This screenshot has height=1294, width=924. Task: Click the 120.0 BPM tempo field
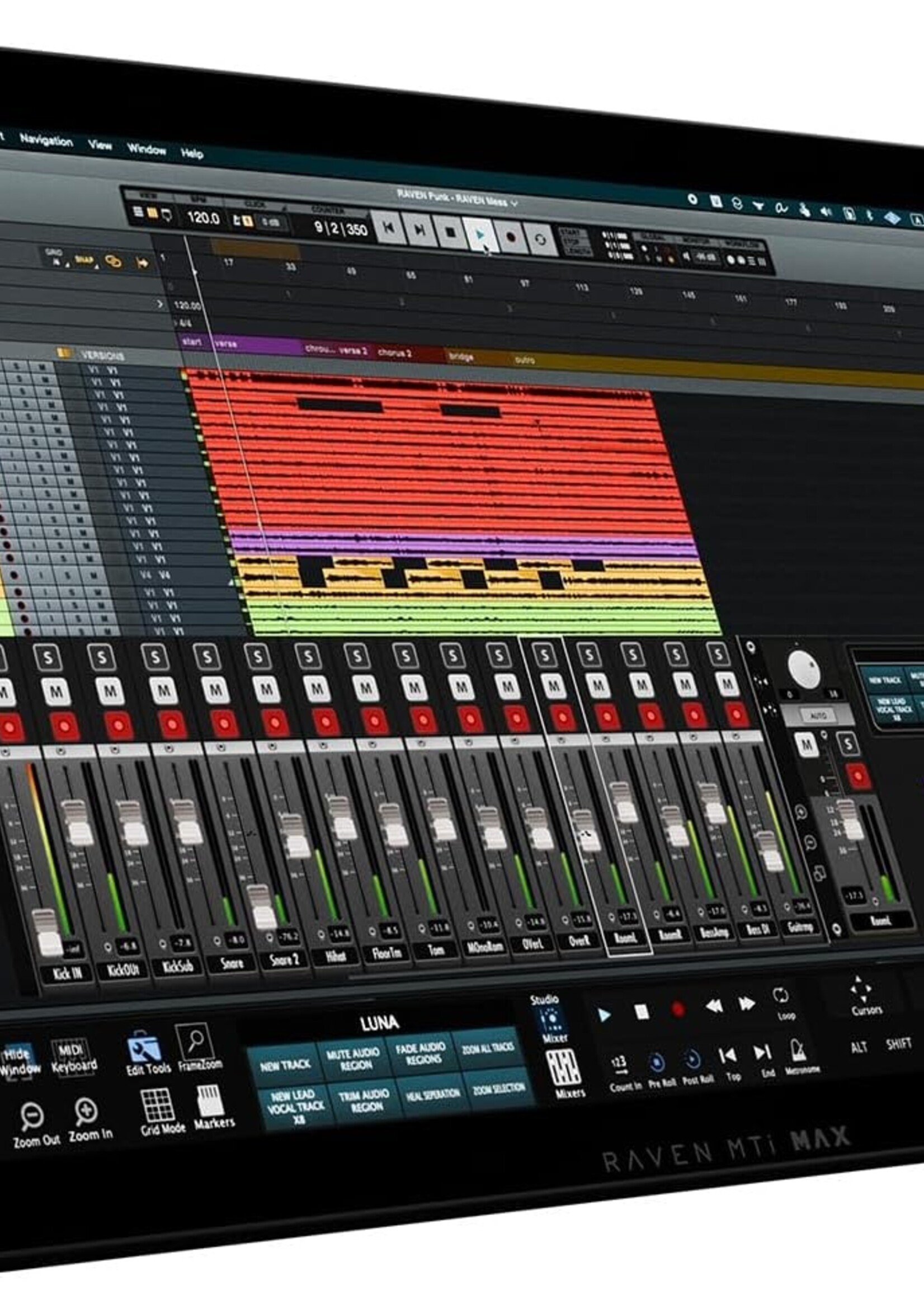coord(203,218)
